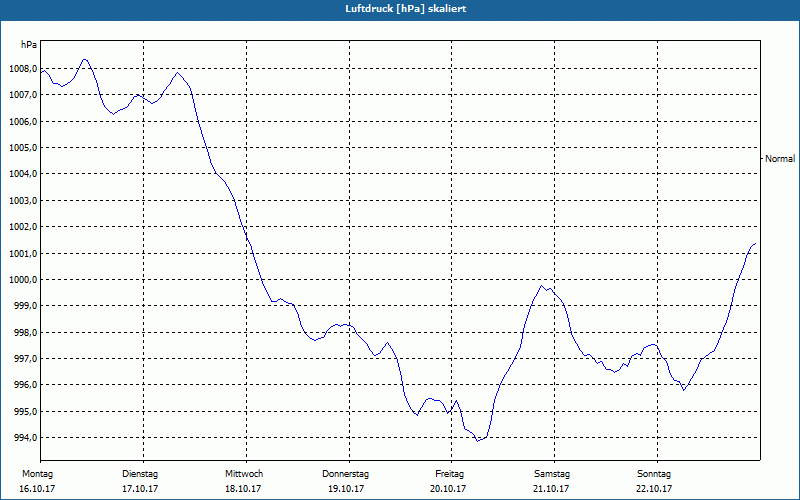Click the 'Normal' marker on the right axis

click(780, 159)
